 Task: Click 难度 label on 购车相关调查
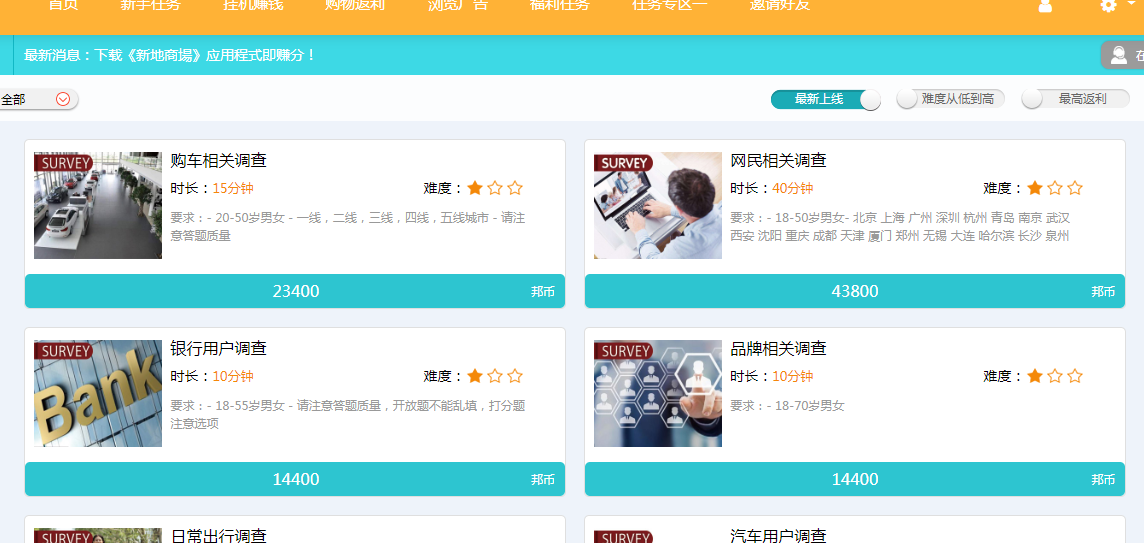[443, 188]
